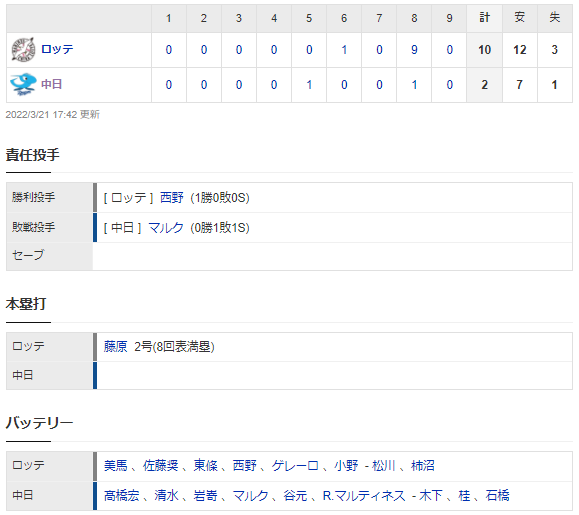The height and width of the screenshot is (515, 579).
Task: Select losing pitcher マルク in 責任投手
Action: [x=166, y=227]
